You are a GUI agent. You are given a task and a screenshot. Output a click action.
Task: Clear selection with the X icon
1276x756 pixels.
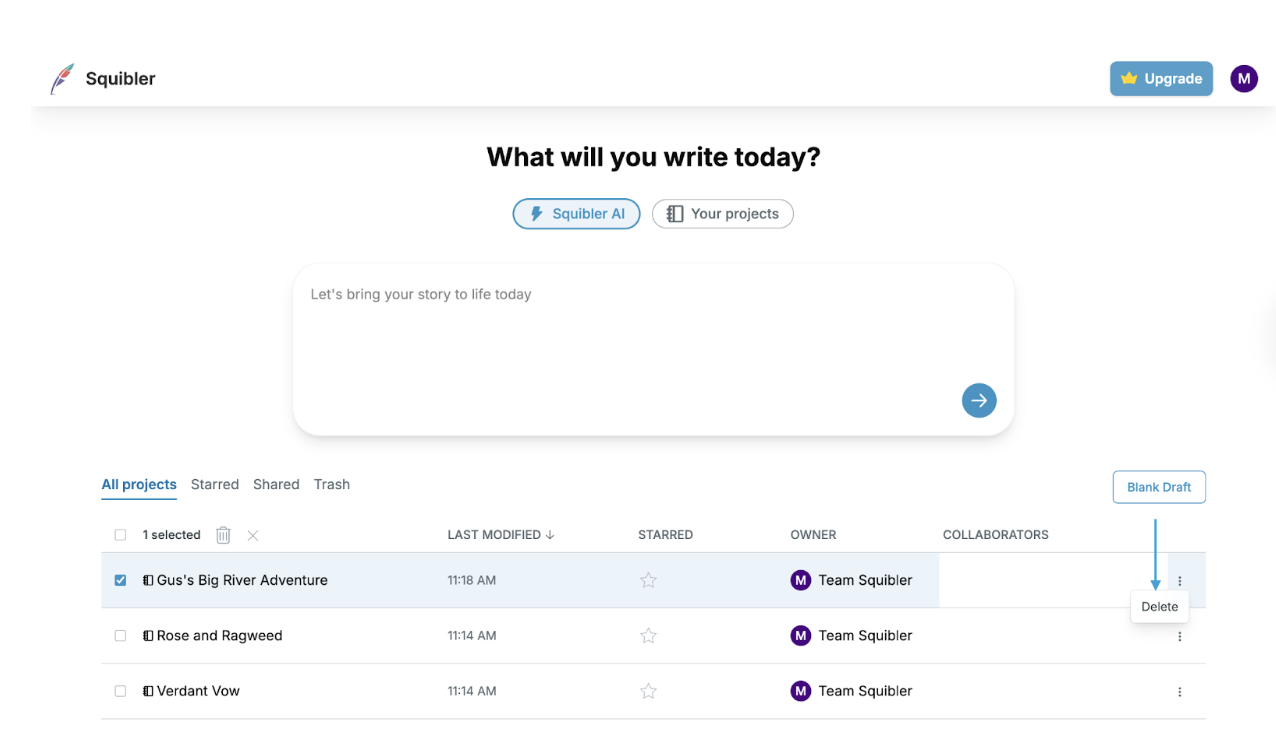point(253,535)
